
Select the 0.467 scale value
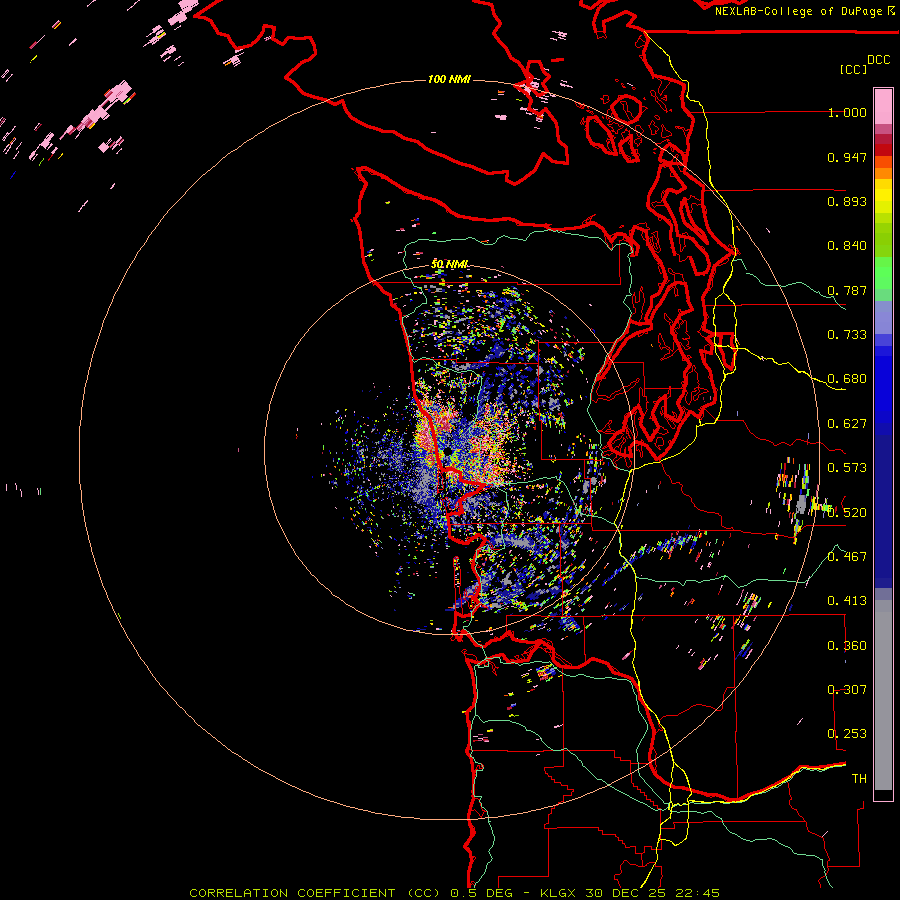coord(847,556)
